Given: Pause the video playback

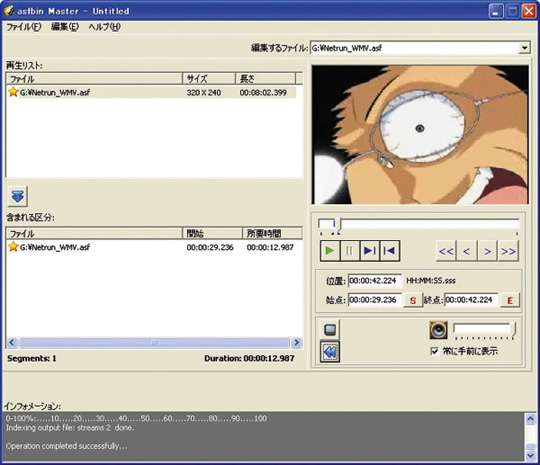Looking at the screenshot, I should [350, 251].
